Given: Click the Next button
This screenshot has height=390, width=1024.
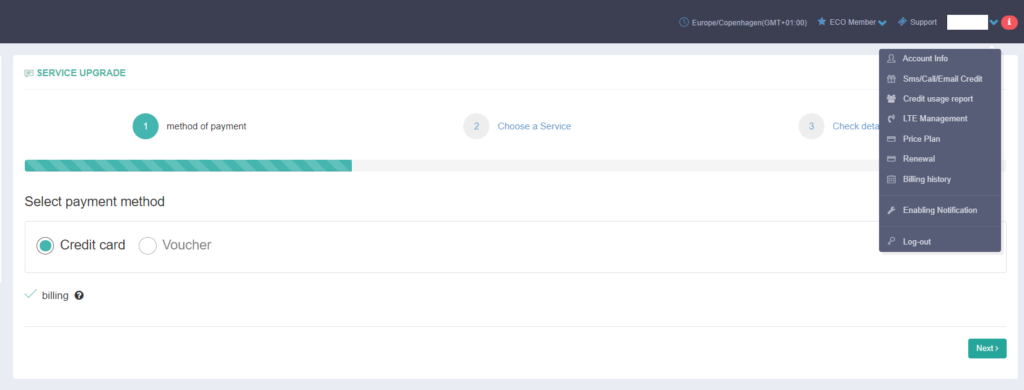Looking at the screenshot, I should [x=987, y=348].
